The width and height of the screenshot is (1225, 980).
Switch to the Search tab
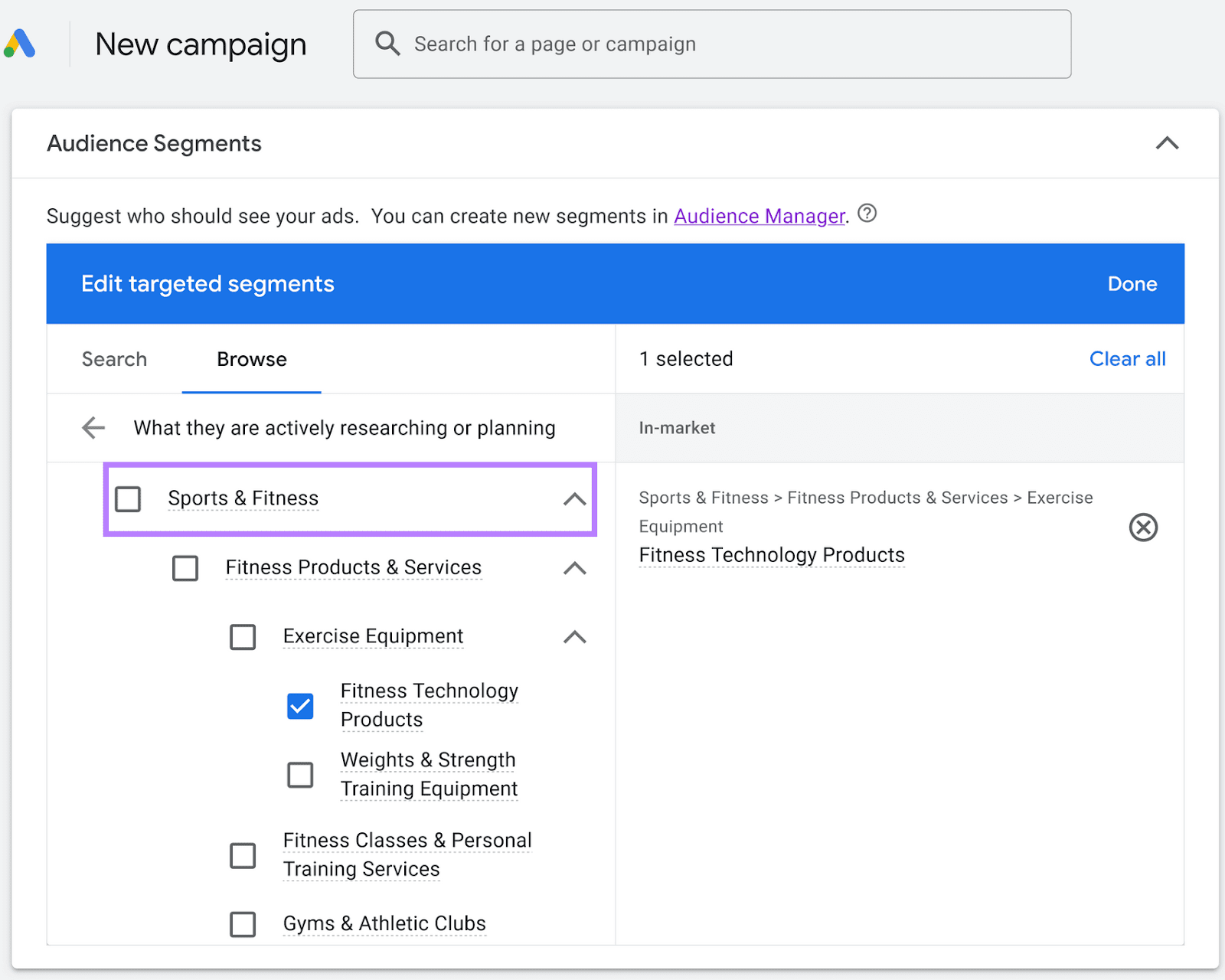(114, 359)
